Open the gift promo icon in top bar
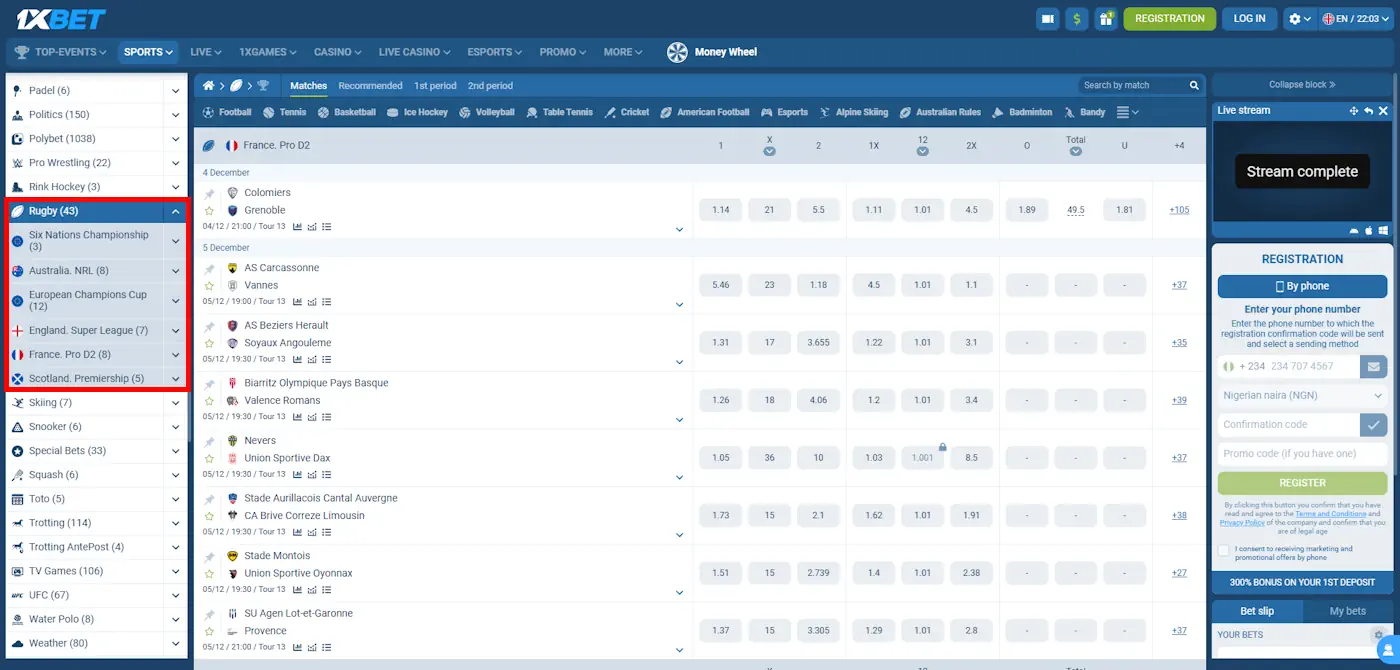The height and width of the screenshot is (670, 1400). tap(1107, 18)
